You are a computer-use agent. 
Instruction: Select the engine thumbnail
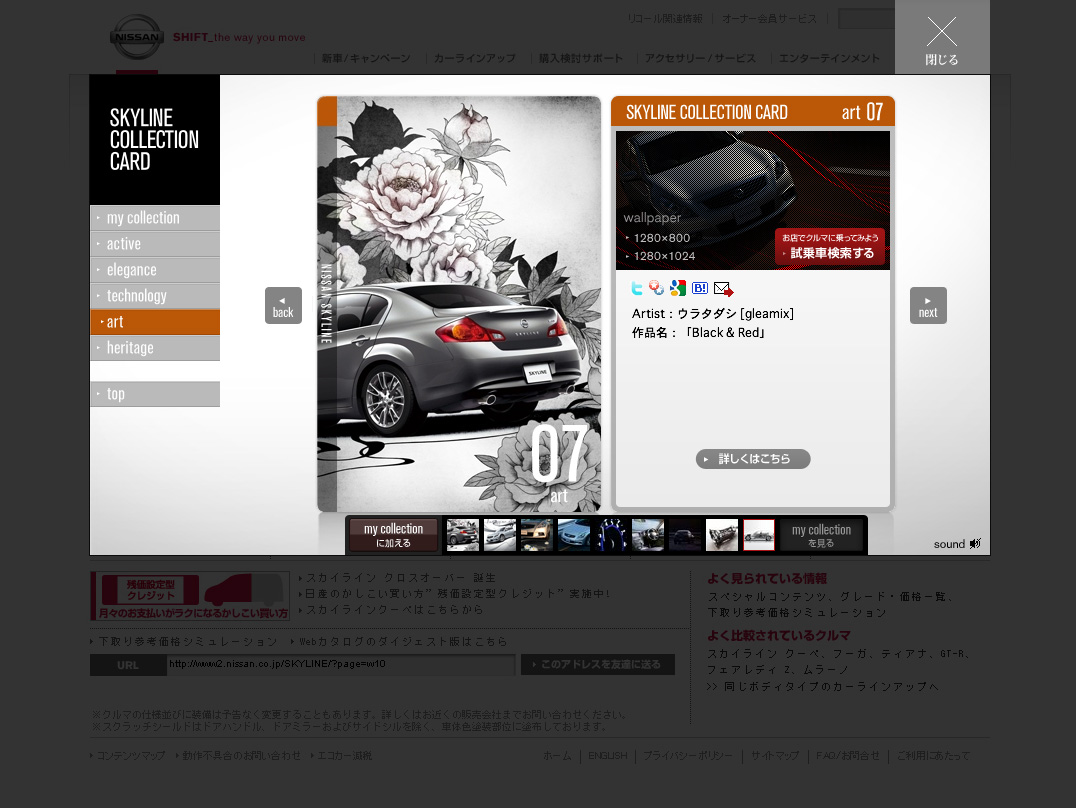[722, 535]
